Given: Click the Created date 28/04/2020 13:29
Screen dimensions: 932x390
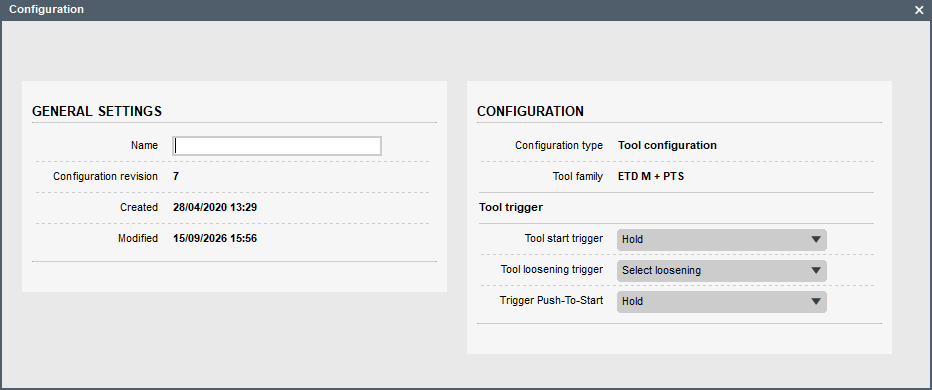Looking at the screenshot, I should tap(215, 207).
